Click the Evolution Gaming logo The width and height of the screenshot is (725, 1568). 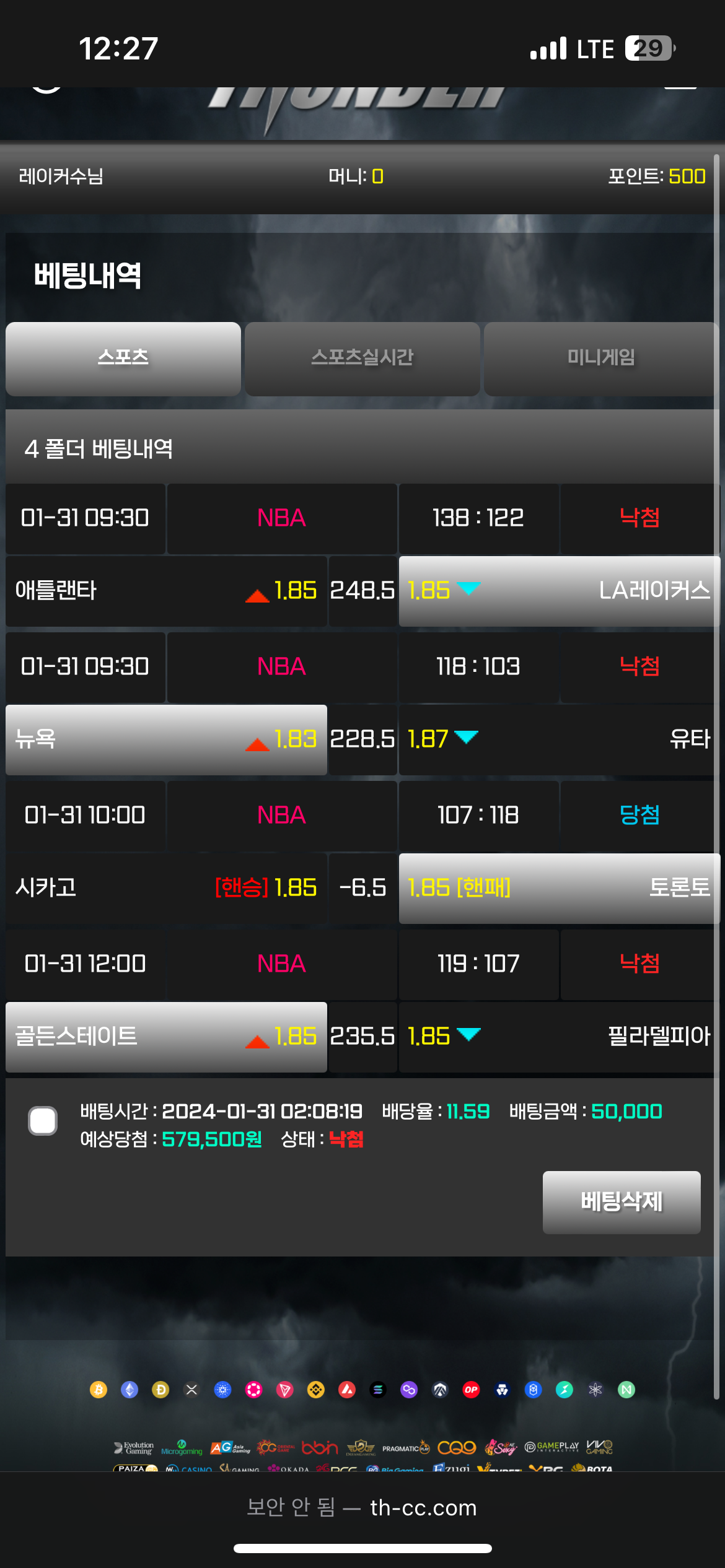134,1447
